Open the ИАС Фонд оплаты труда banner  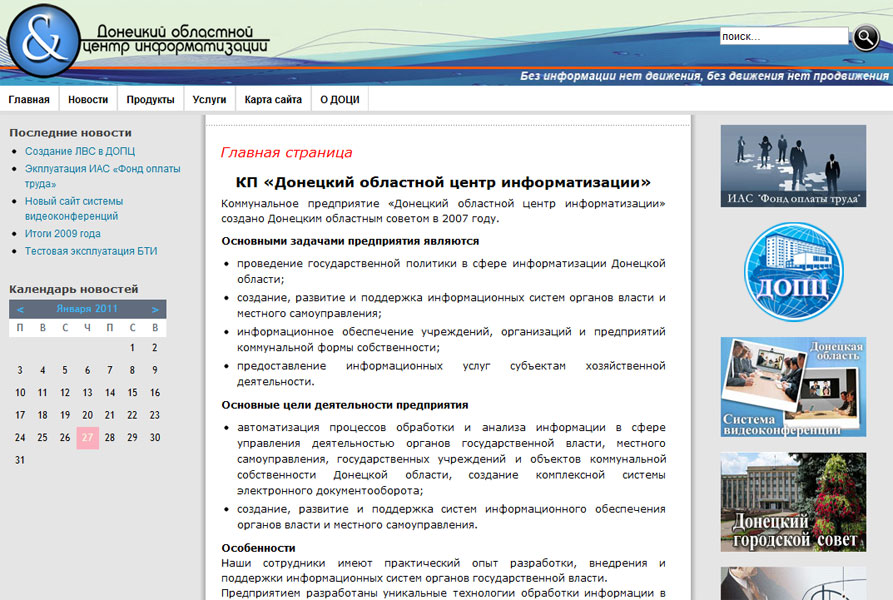click(x=793, y=166)
